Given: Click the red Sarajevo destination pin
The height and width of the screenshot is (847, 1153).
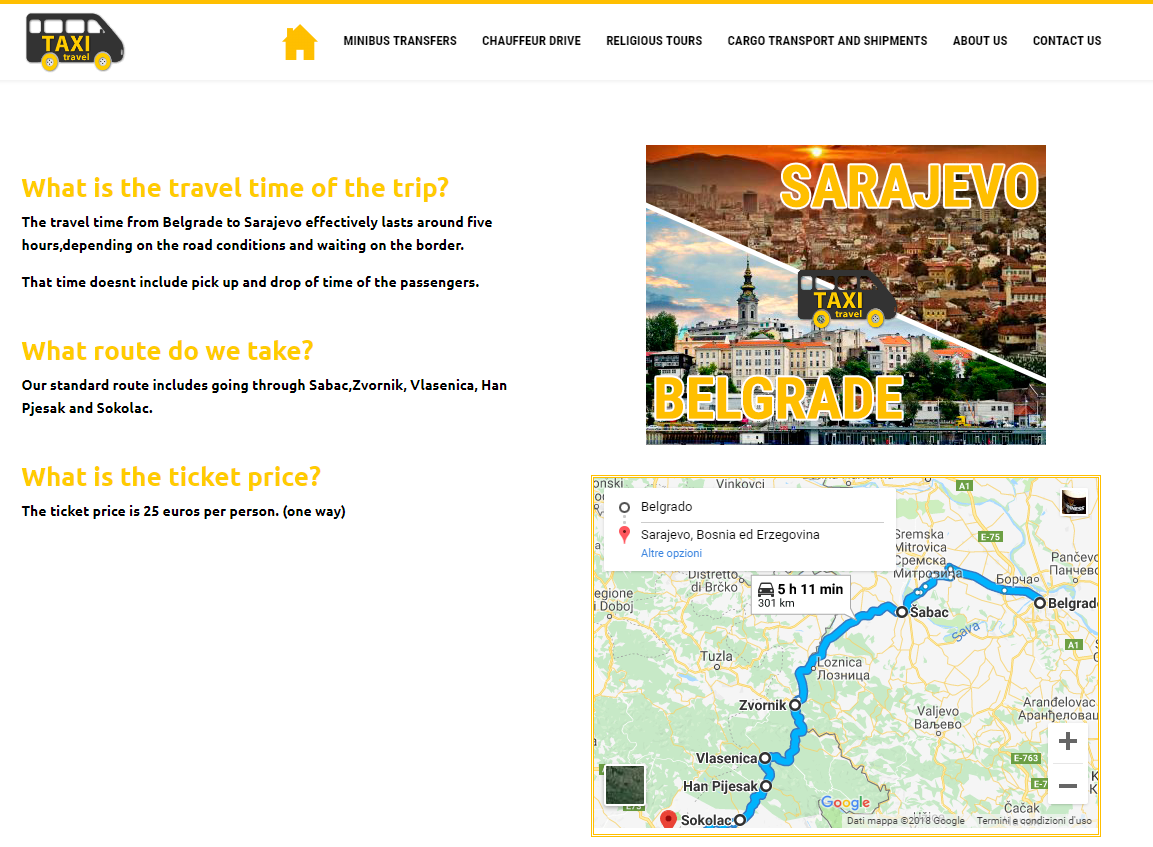Looking at the screenshot, I should point(668,819).
